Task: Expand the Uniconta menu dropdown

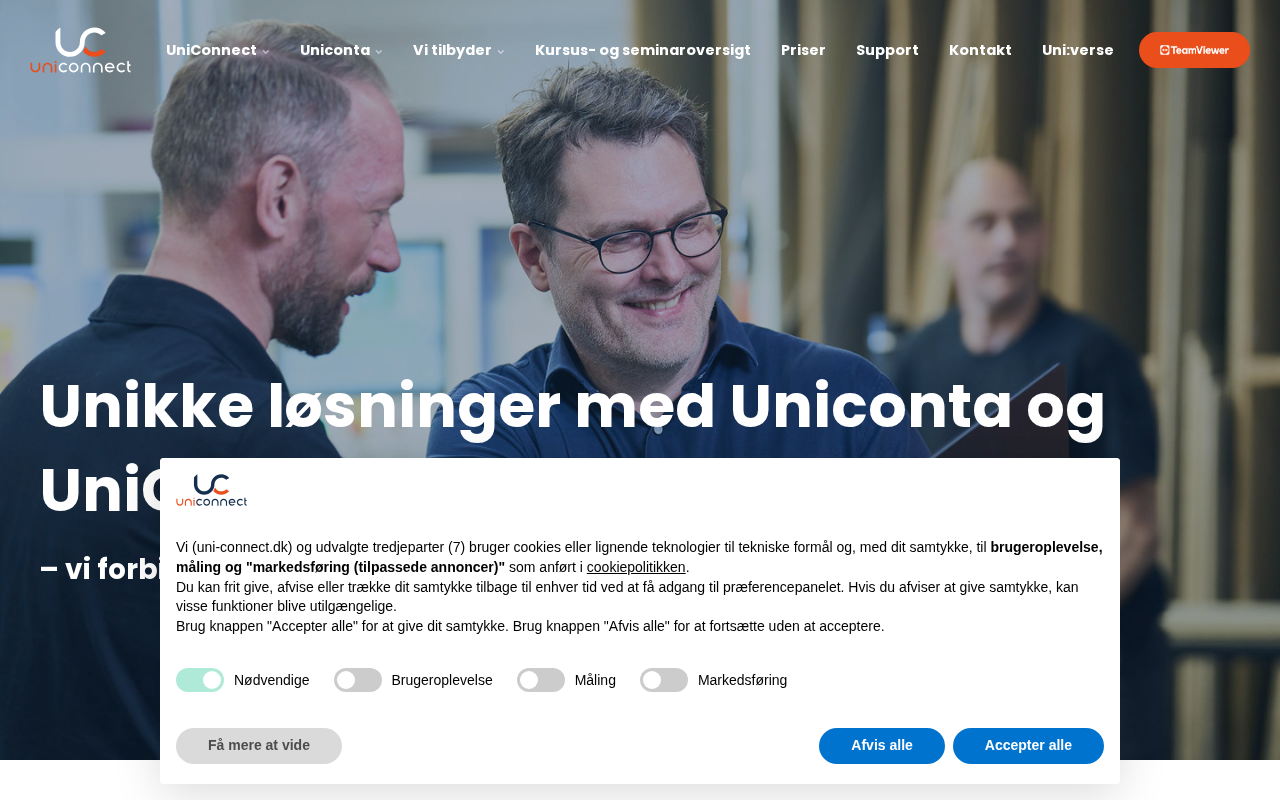Action: pos(341,50)
